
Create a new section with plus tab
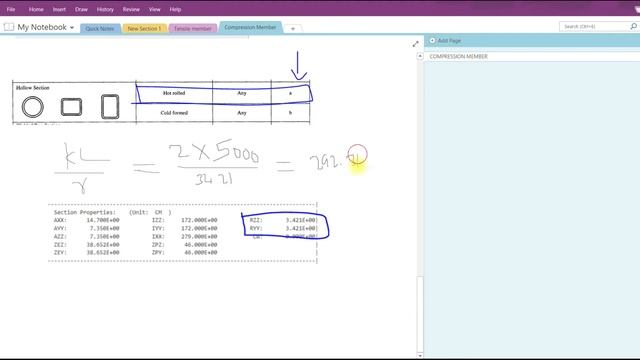tap(293, 29)
